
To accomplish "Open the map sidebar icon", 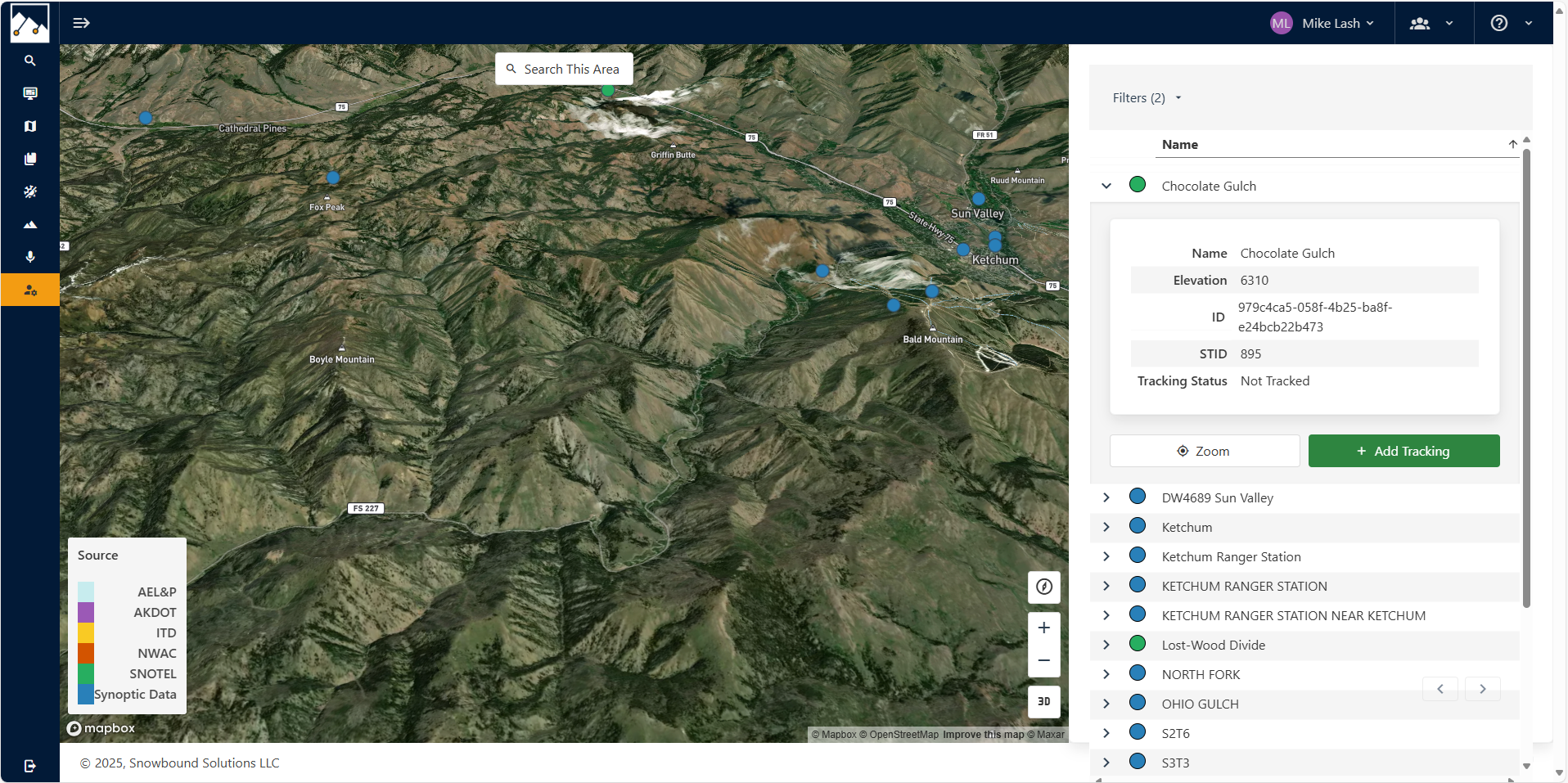I will click(30, 126).
